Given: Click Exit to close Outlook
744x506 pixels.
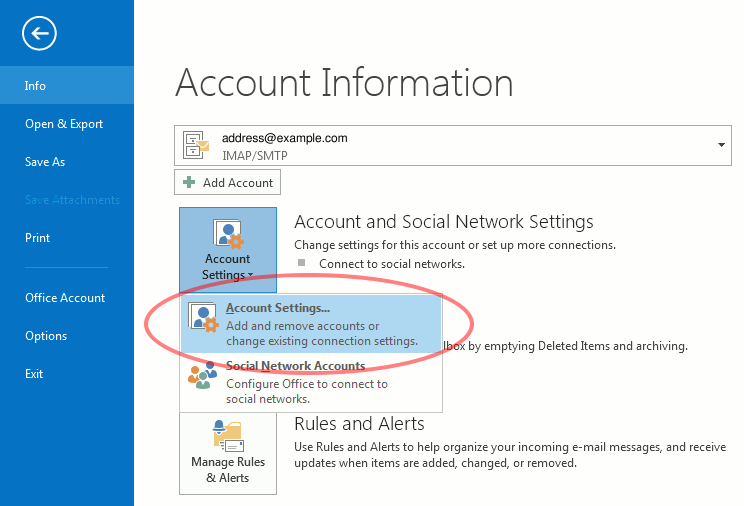Looking at the screenshot, I should click(34, 374).
